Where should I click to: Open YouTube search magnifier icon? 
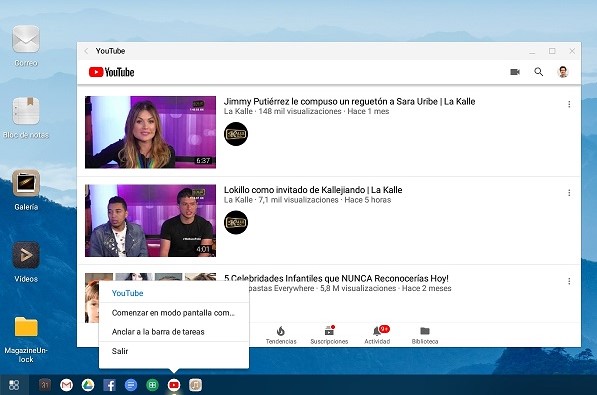tap(538, 72)
